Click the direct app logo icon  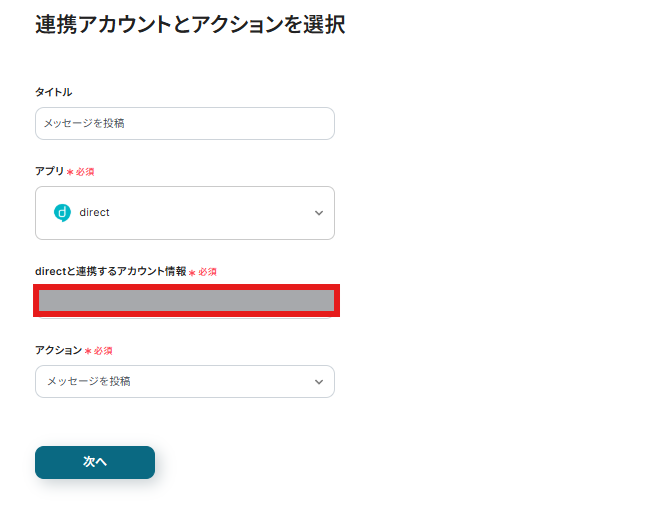point(61,212)
